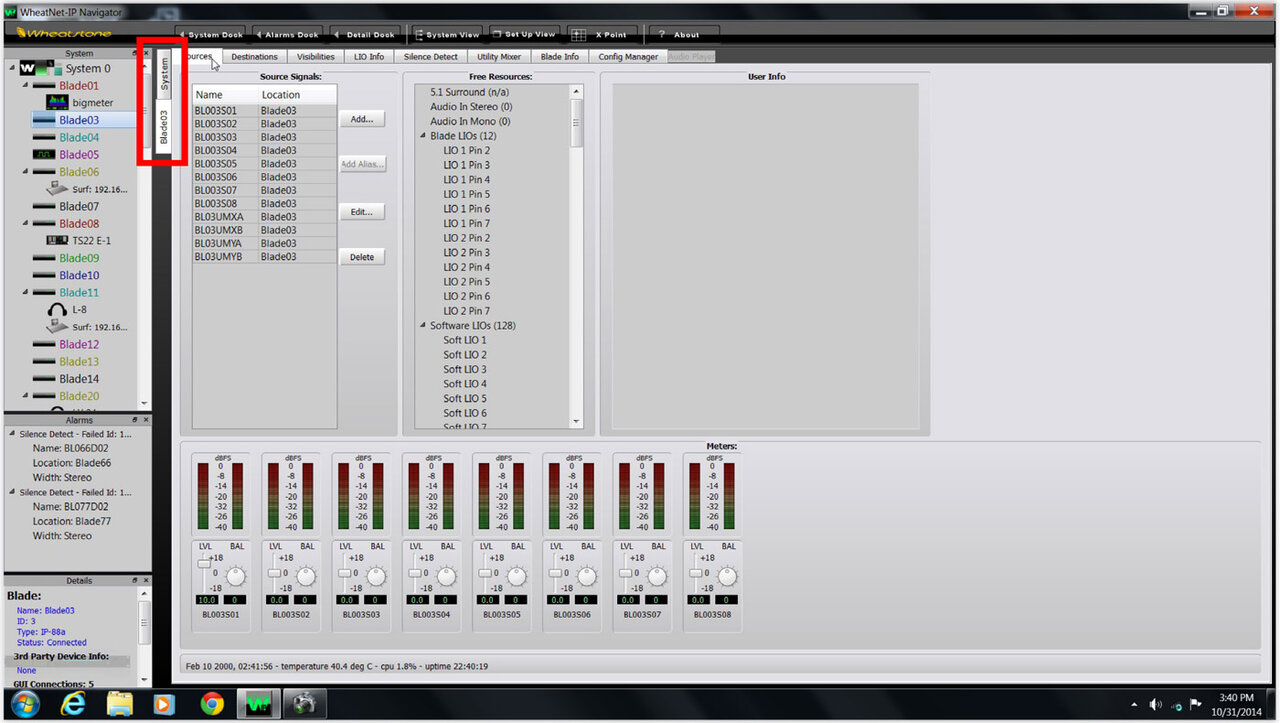Launch Google Chrome from taskbar
The width and height of the screenshot is (1280, 723).
(211, 704)
